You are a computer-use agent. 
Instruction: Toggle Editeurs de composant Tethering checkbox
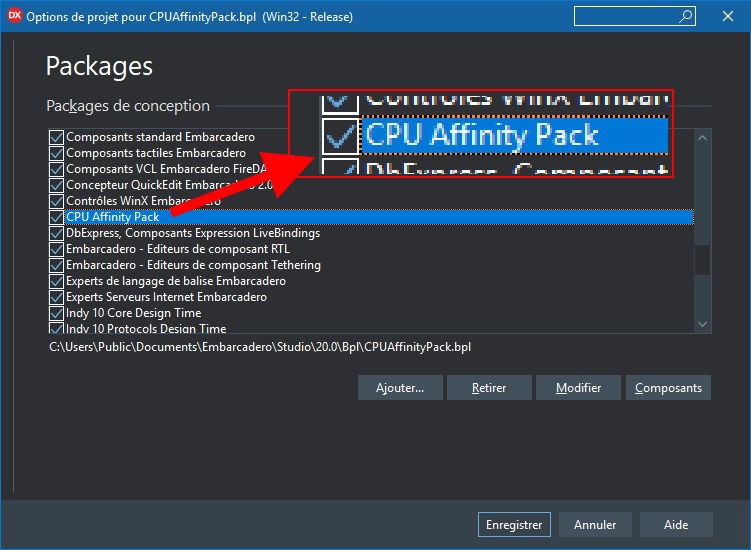pos(57,265)
